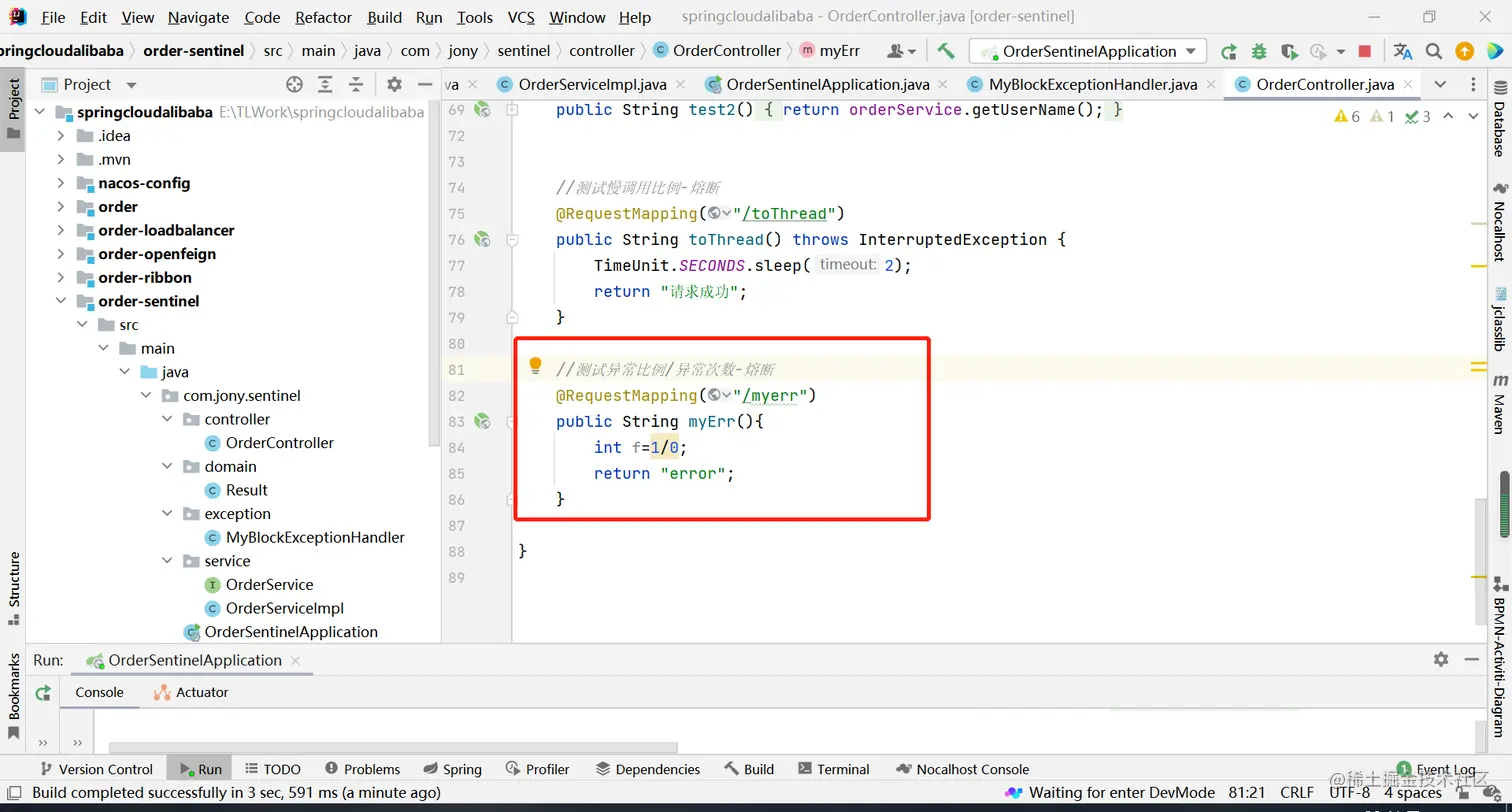Open the Translate tool icon

pyautogui.click(x=1403, y=51)
